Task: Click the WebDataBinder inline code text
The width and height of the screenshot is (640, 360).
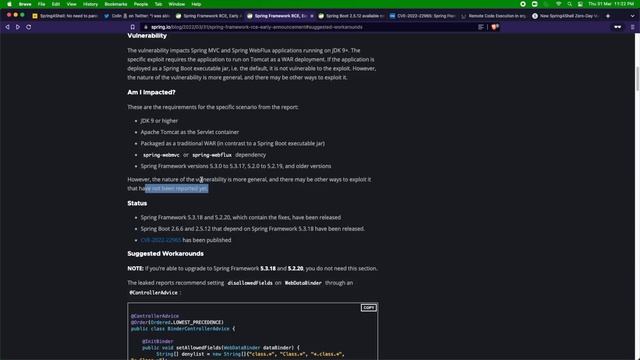Action: (x=303, y=283)
